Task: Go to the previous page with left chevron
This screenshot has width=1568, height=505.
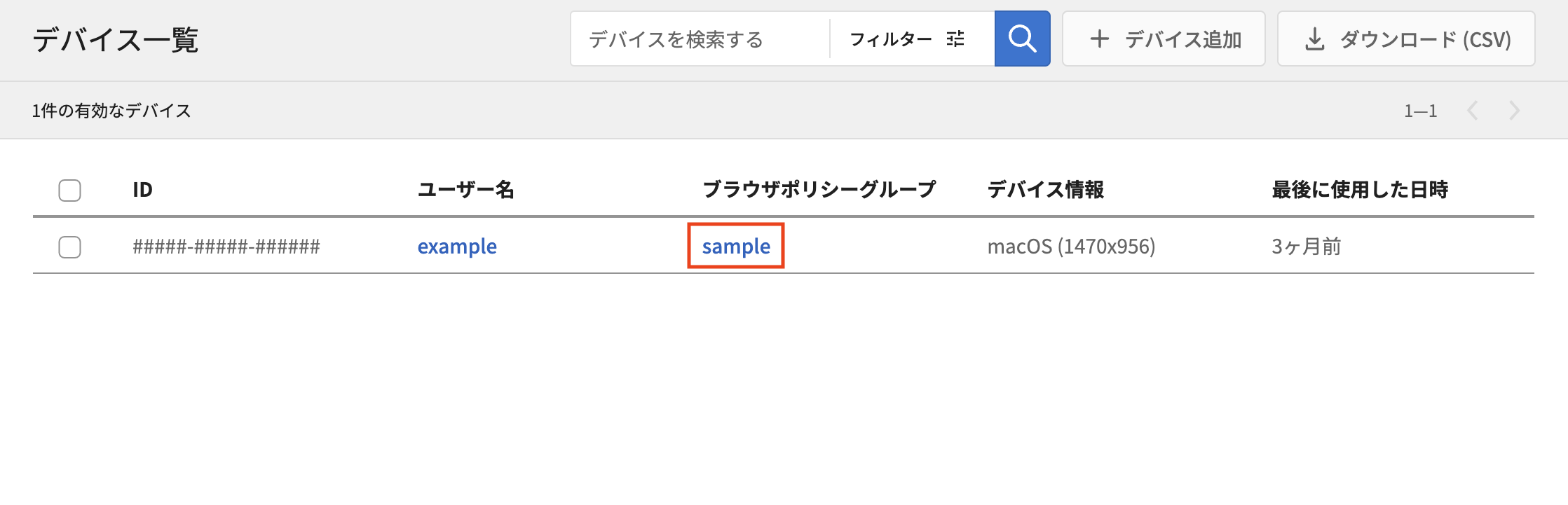Action: point(1473,111)
